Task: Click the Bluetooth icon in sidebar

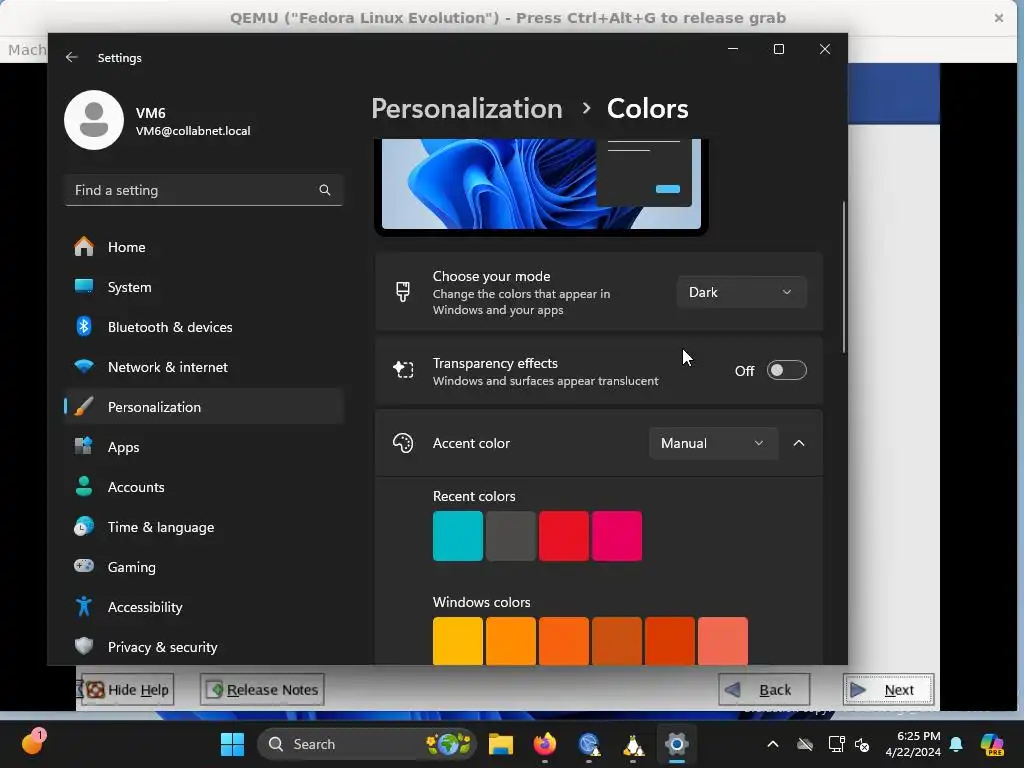Action: coord(84,327)
